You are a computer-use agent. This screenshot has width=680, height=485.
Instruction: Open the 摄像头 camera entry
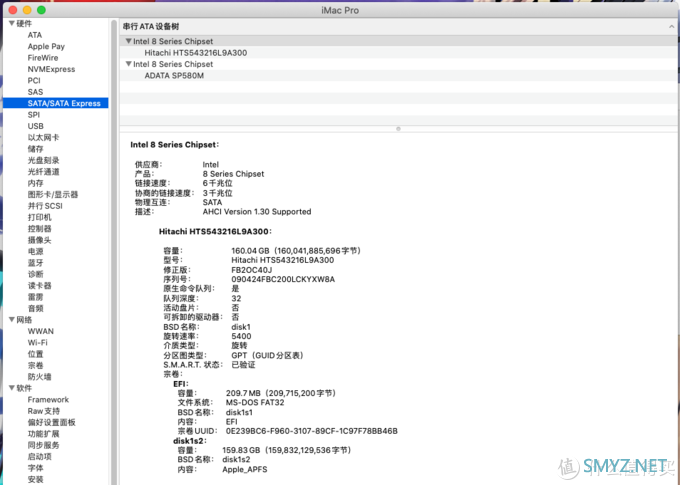coord(39,240)
